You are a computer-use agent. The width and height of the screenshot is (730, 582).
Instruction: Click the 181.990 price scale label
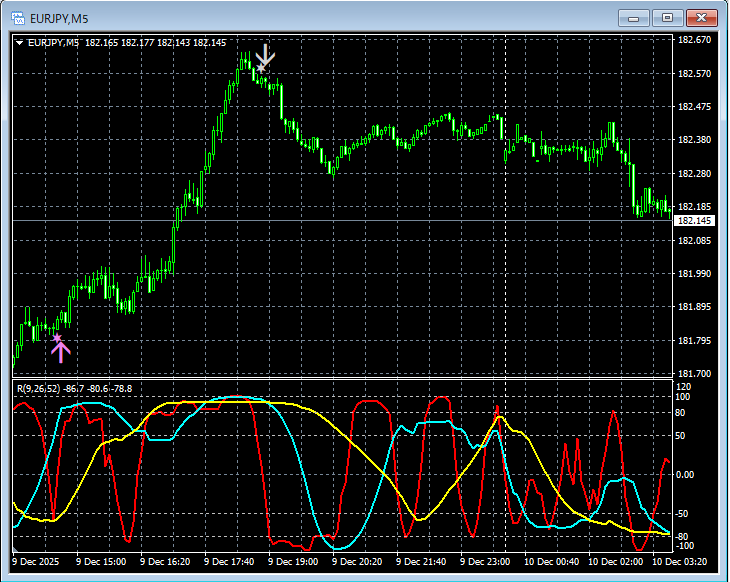(x=694, y=273)
